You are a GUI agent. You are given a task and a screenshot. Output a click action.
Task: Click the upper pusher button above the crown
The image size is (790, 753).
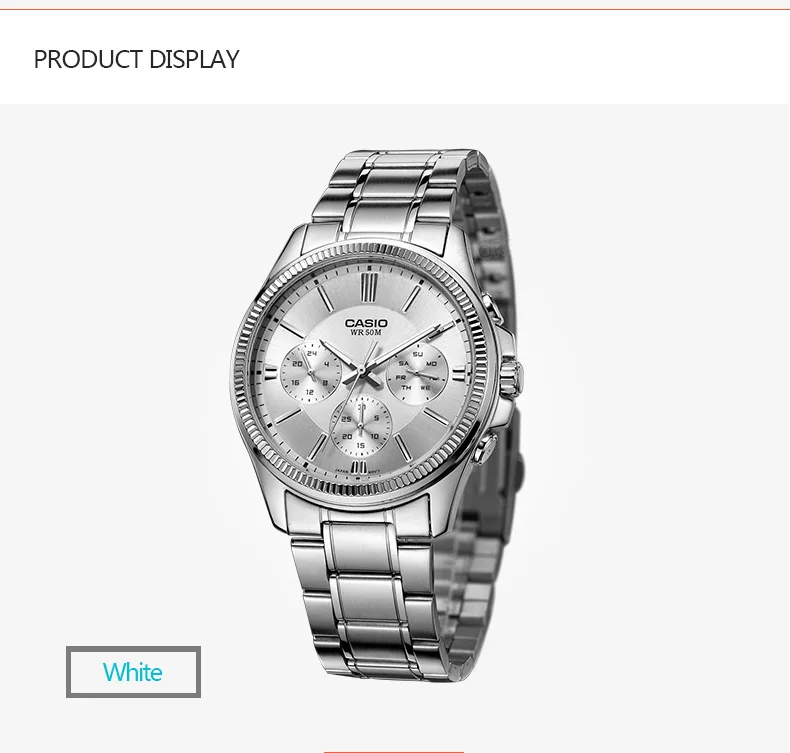491,307
